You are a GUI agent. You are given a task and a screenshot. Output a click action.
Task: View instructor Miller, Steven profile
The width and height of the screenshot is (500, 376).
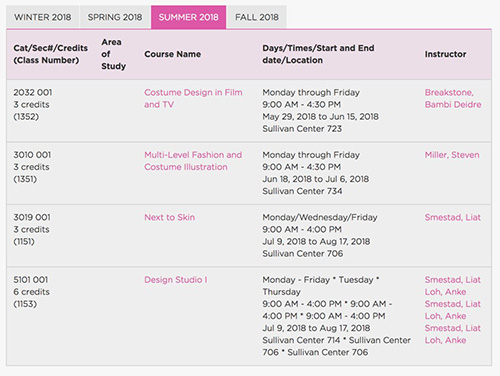tap(452, 155)
